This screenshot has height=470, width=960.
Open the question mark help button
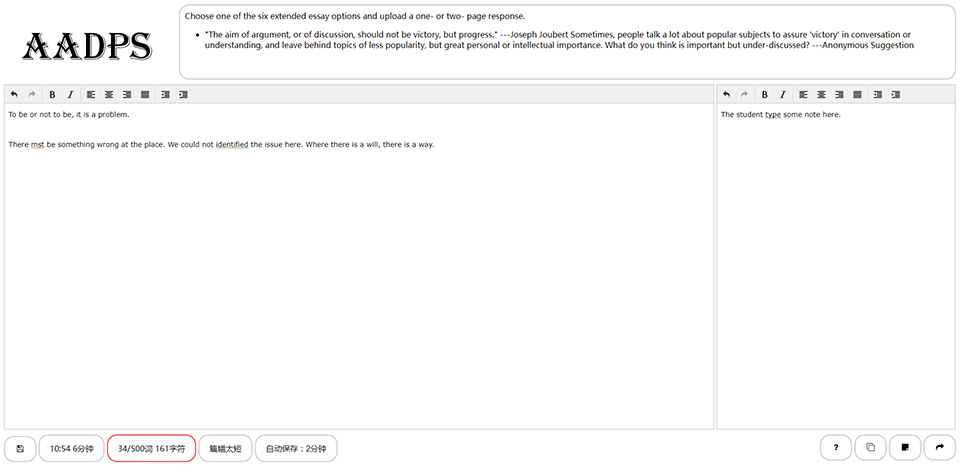pos(836,448)
